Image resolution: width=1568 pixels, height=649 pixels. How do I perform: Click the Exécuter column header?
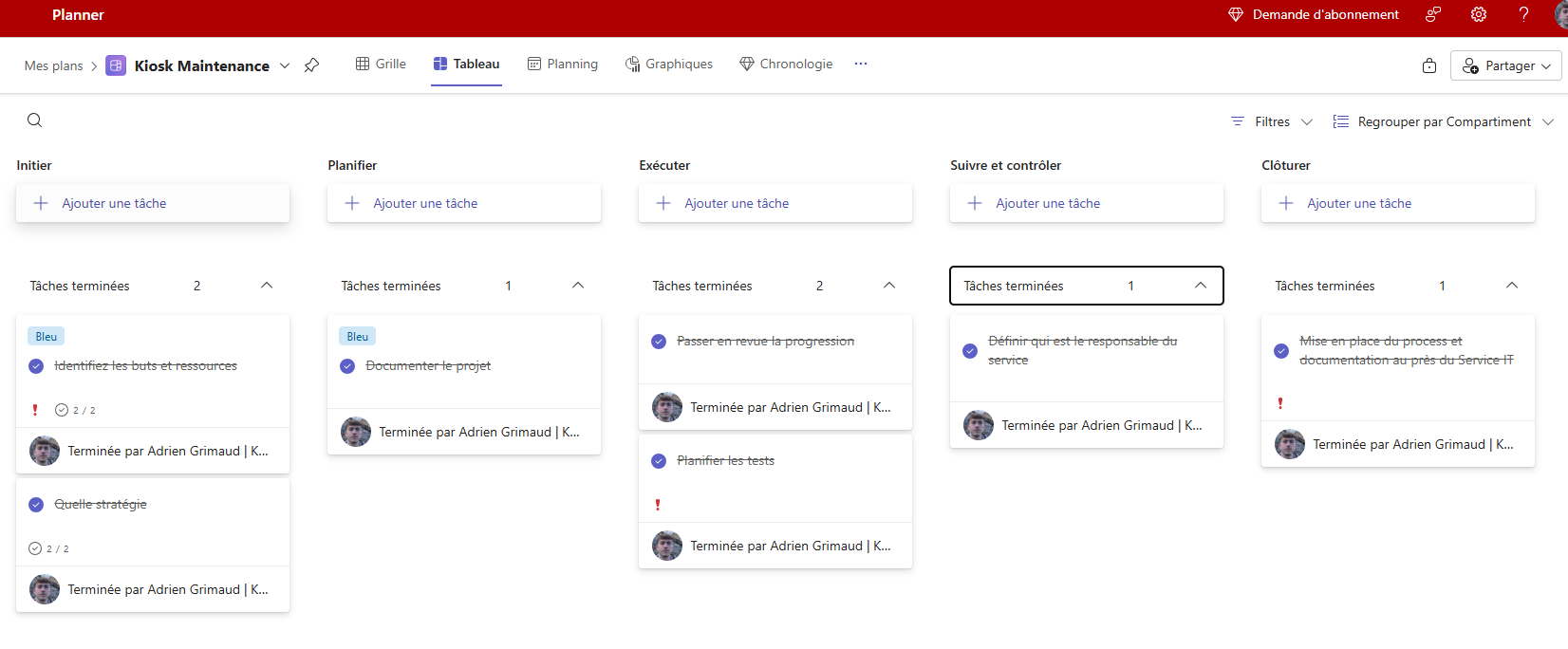pos(664,165)
